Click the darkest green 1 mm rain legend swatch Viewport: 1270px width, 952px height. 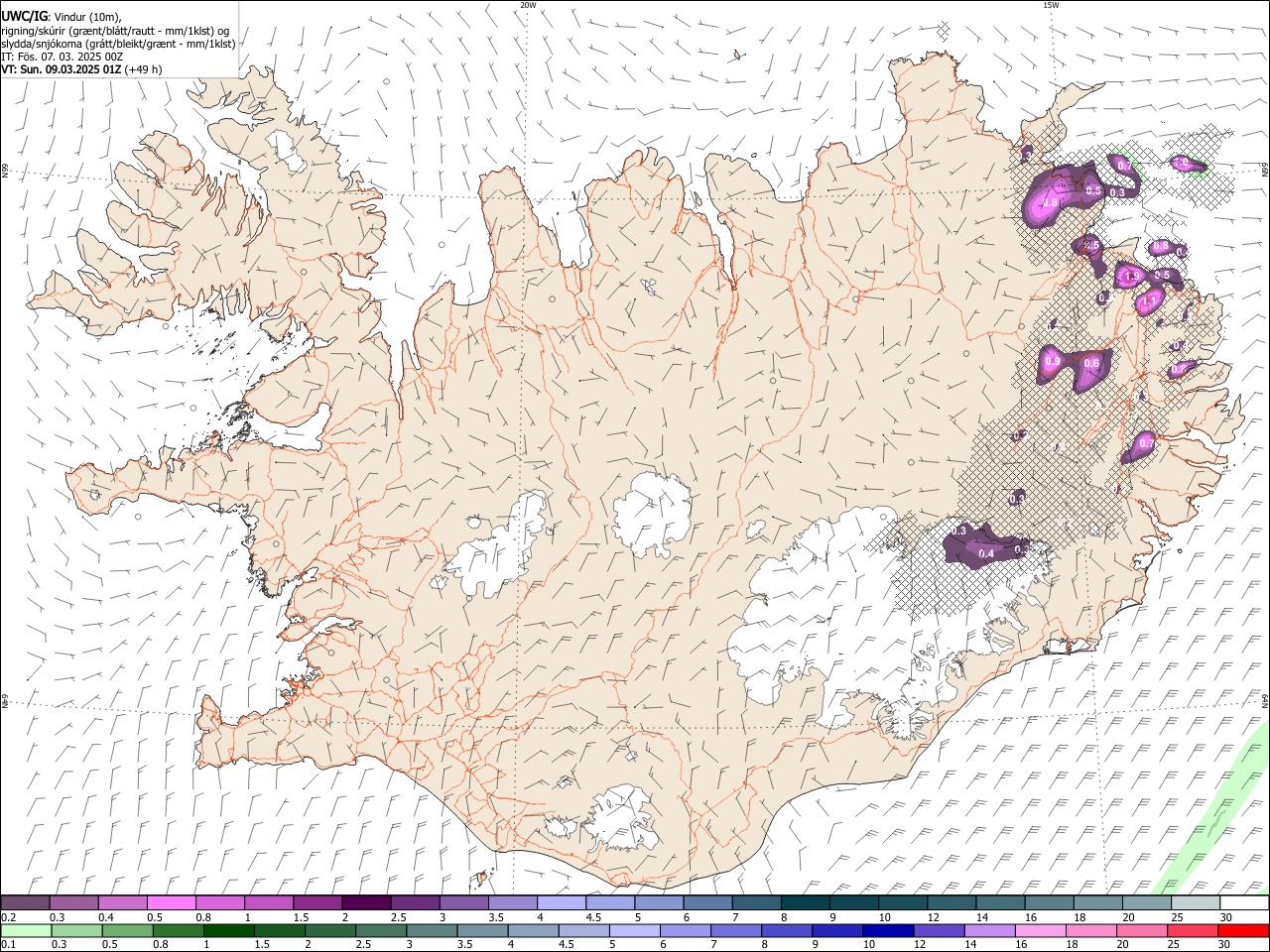[x=228, y=930]
